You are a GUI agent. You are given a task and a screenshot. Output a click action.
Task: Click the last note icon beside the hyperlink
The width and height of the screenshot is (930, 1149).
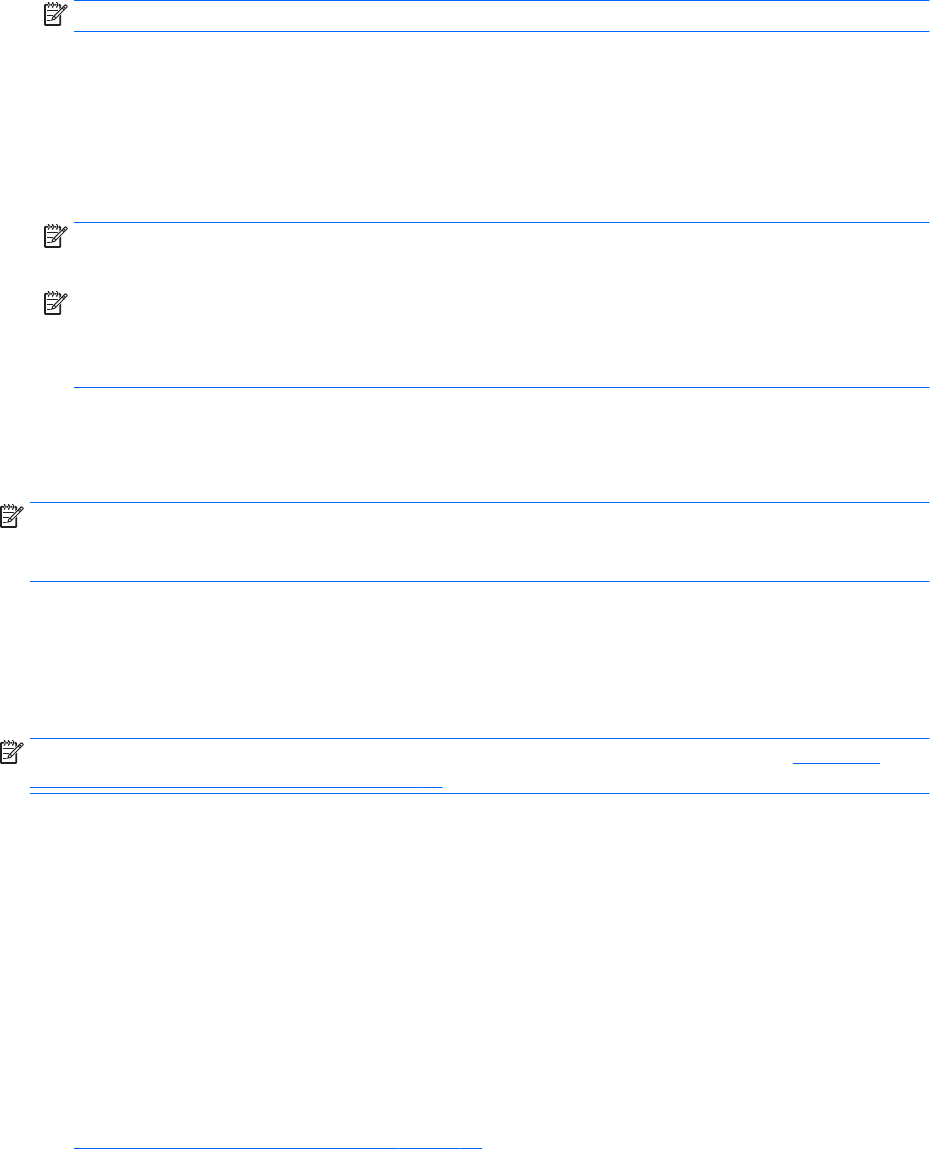pyautogui.click(x=12, y=752)
